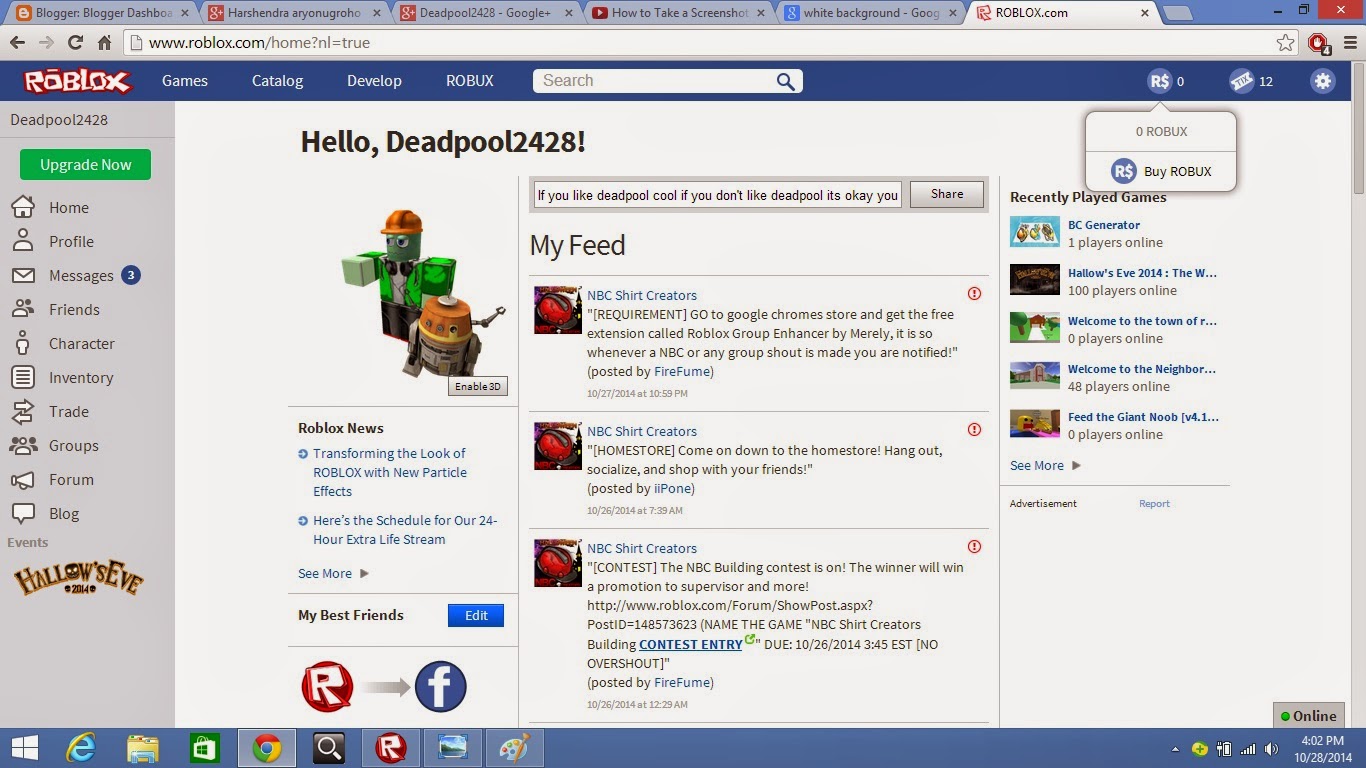This screenshot has height=768, width=1366.
Task: Open the Games menu
Action: tap(185, 81)
